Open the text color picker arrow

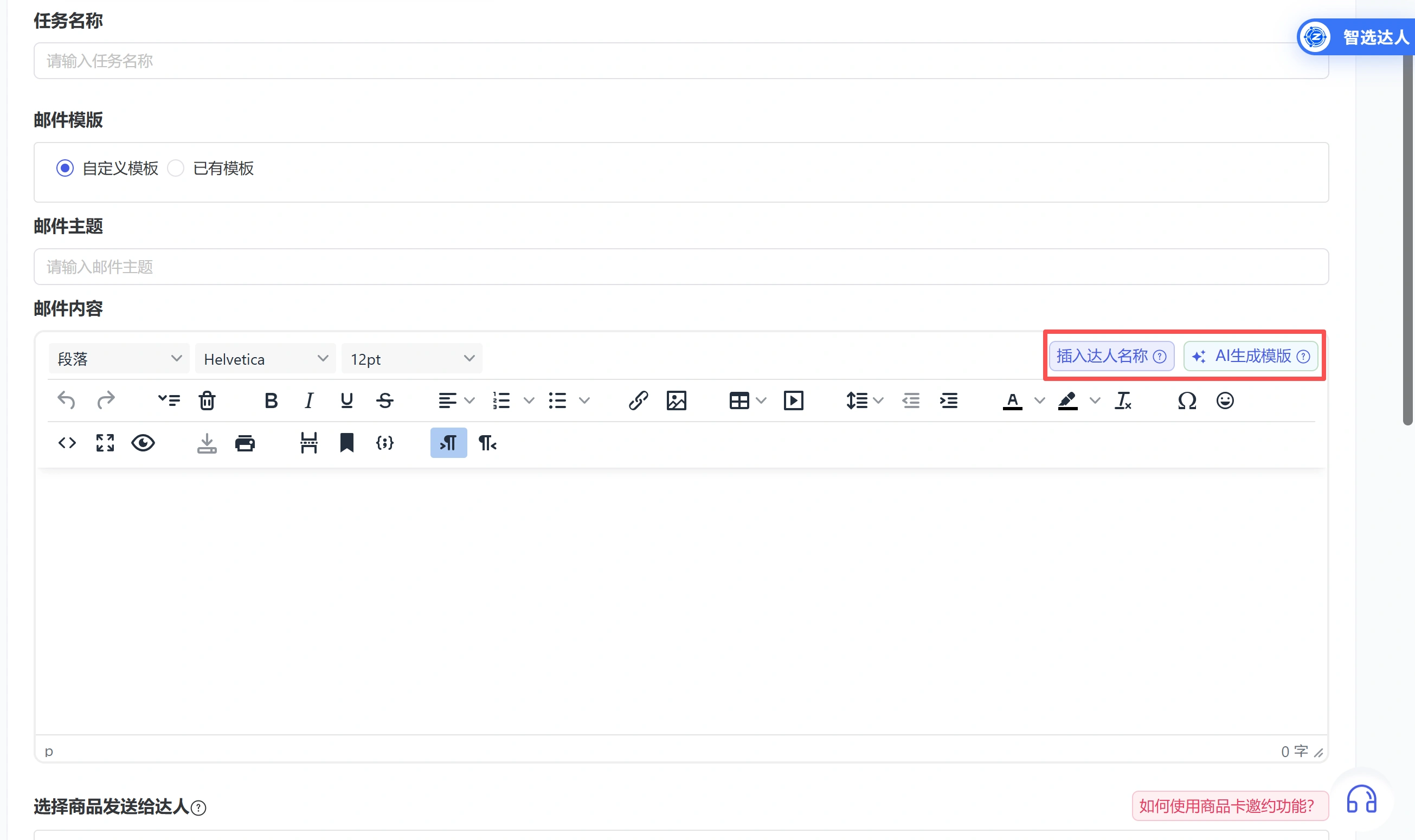1039,400
